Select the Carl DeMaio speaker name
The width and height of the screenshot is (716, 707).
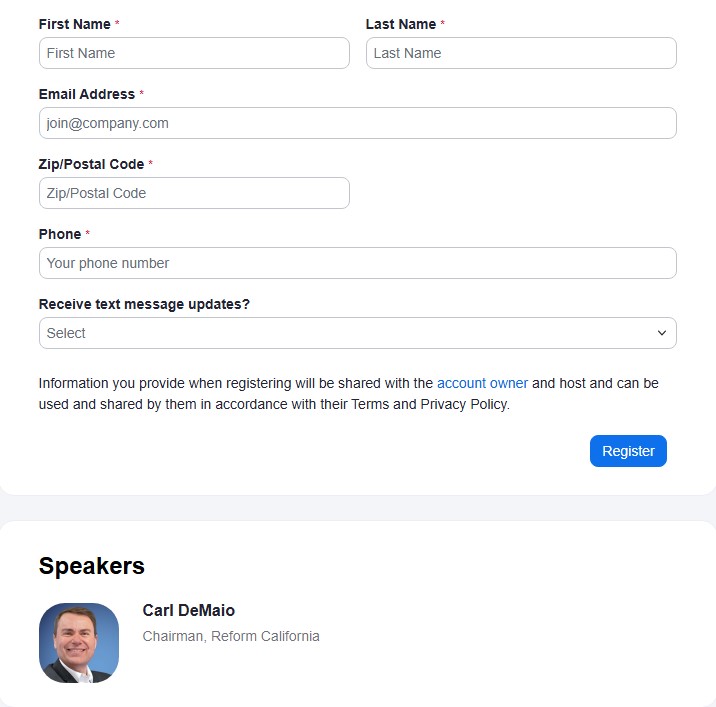tap(189, 610)
